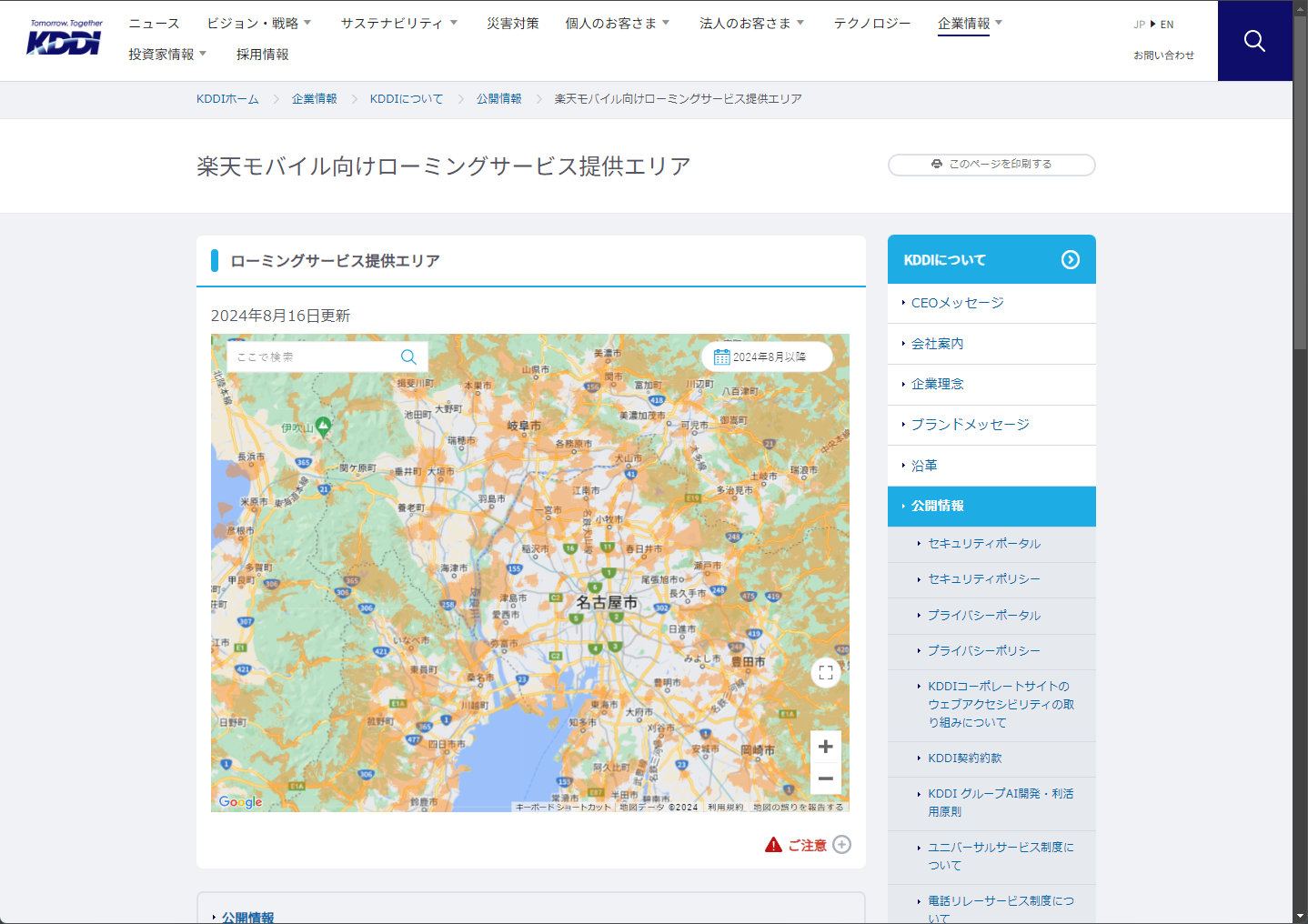Open ニュース in top navigation
Screen dimensions: 1308x924
[x=154, y=24]
